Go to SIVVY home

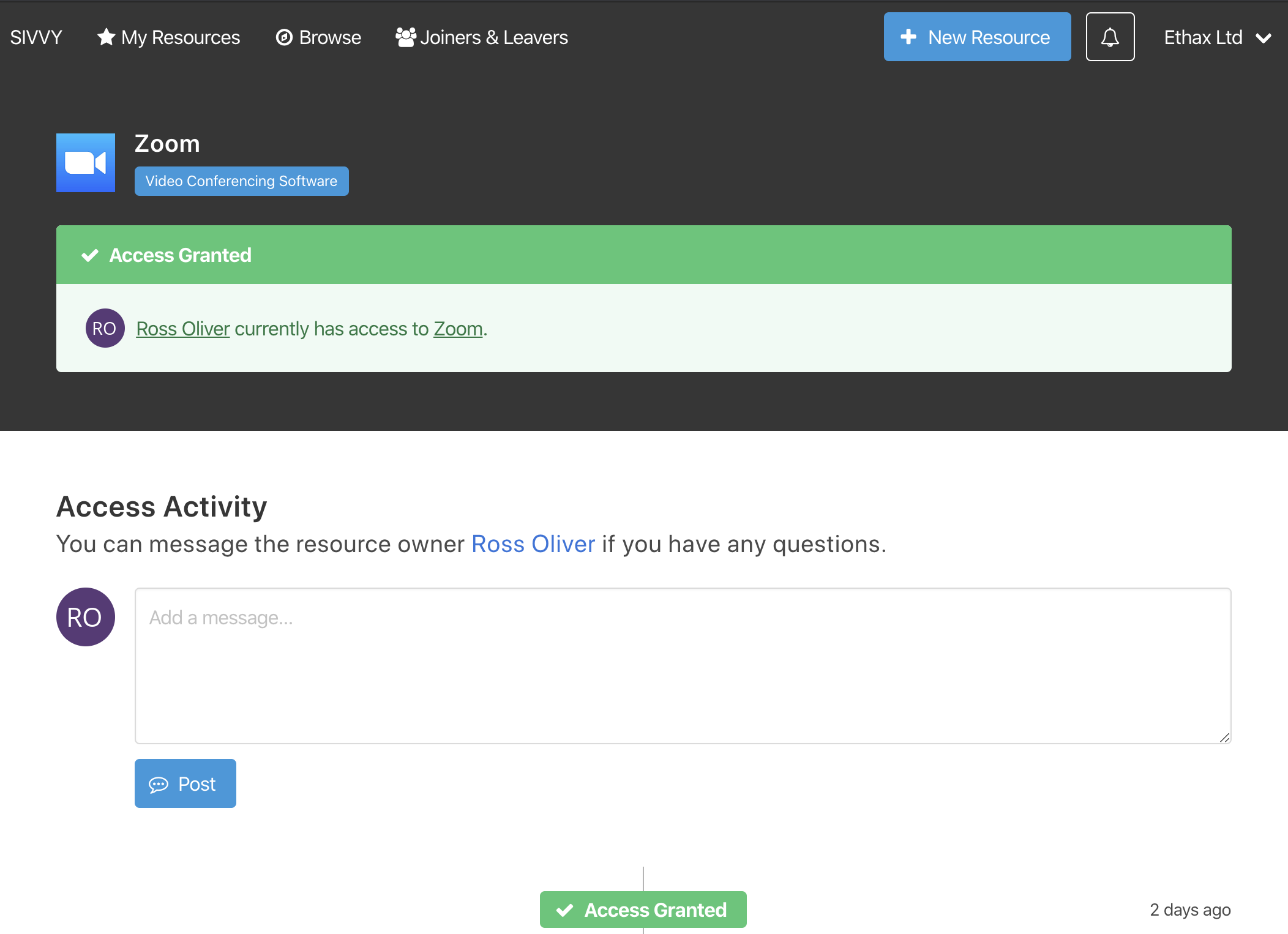36,37
